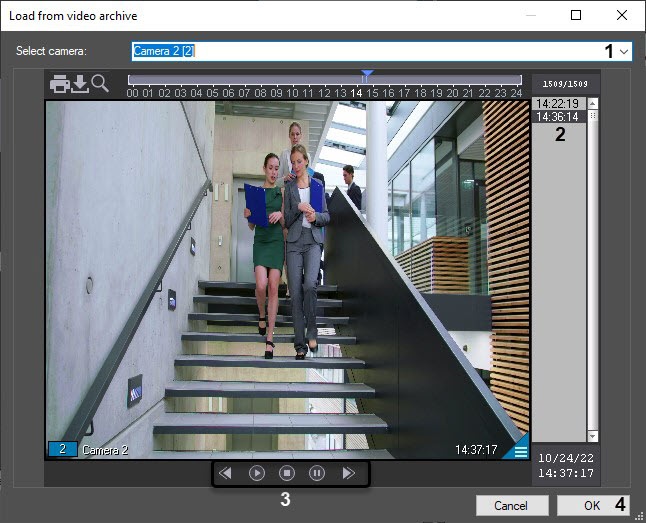This screenshot has height=523, width=646.
Task: Pause the archive video playback
Action: pos(317,473)
